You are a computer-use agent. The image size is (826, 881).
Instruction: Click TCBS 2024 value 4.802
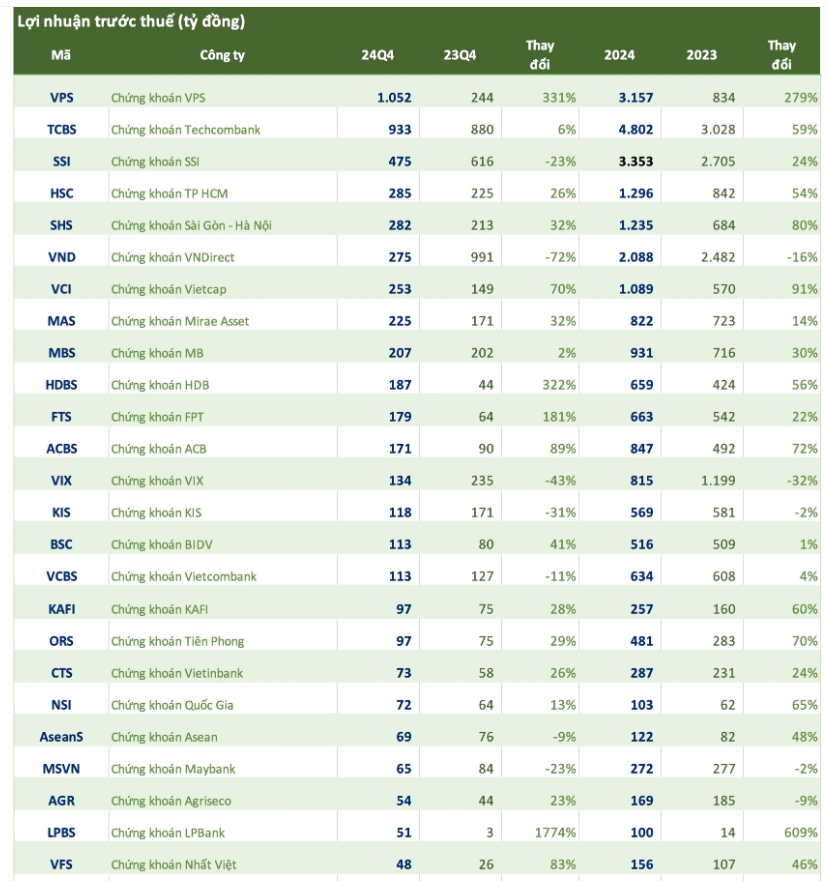636,130
